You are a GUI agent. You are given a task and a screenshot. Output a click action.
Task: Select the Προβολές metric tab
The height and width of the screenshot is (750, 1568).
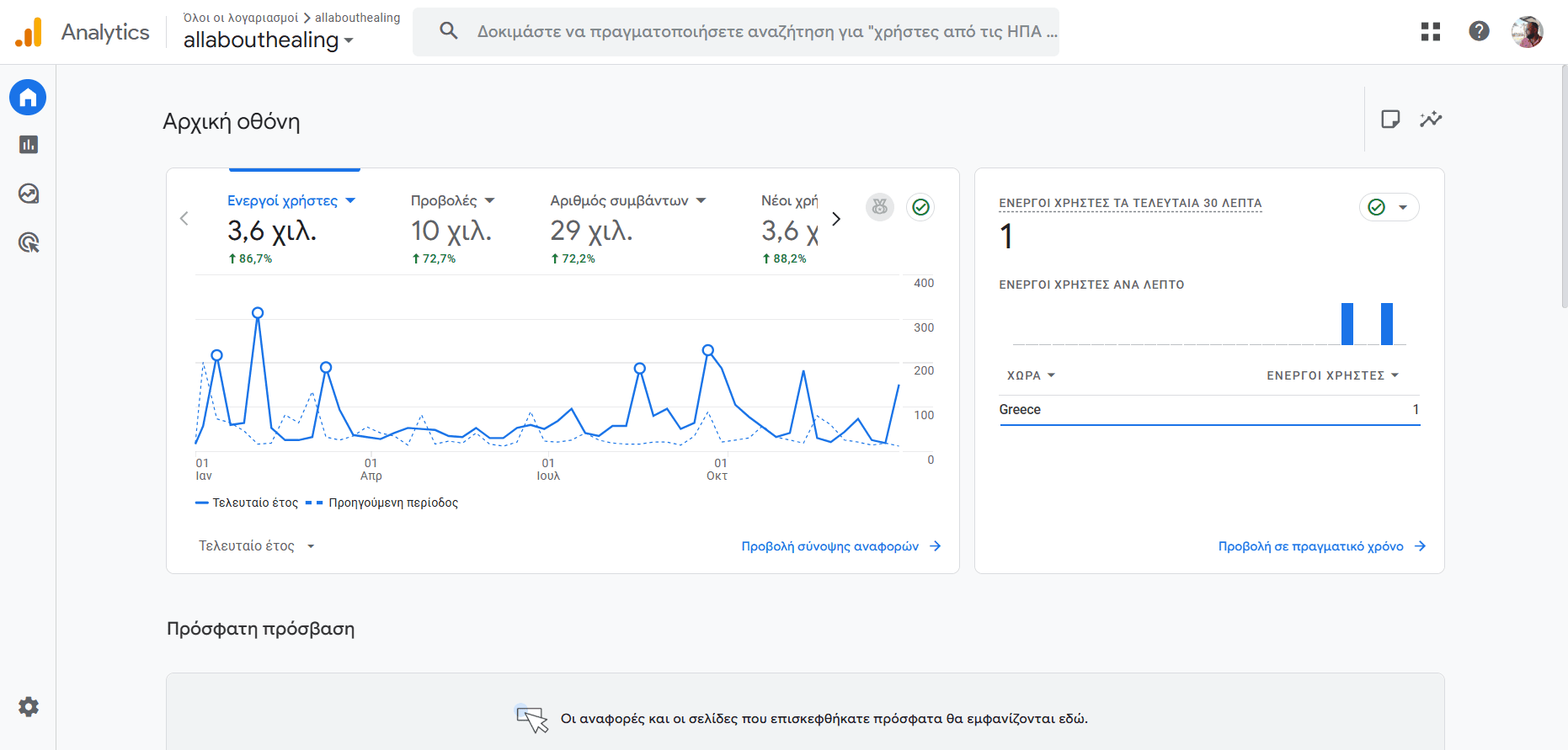click(452, 201)
